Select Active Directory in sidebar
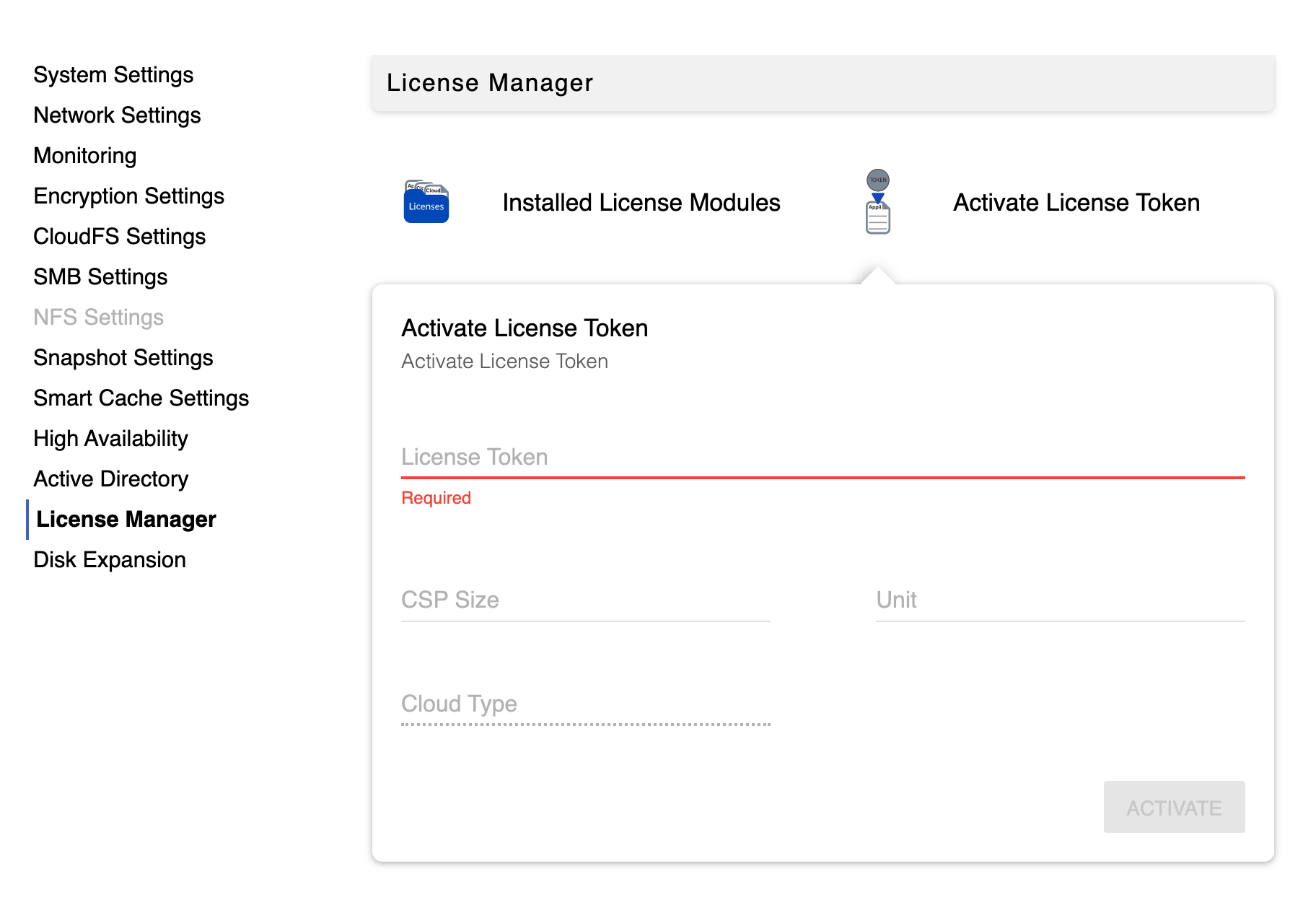 (x=111, y=479)
